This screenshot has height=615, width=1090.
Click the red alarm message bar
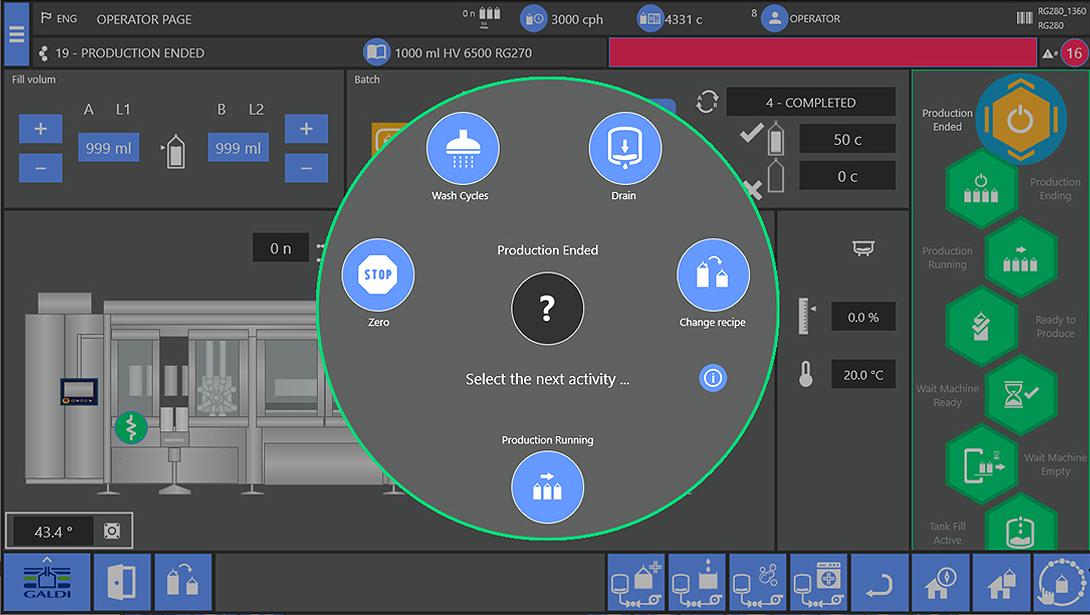pyautogui.click(x=822, y=53)
